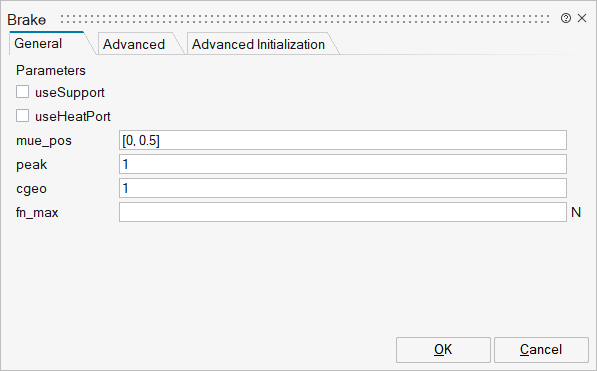Click the Parameters section heading
Screen dimensions: 597x371
coord(51,70)
